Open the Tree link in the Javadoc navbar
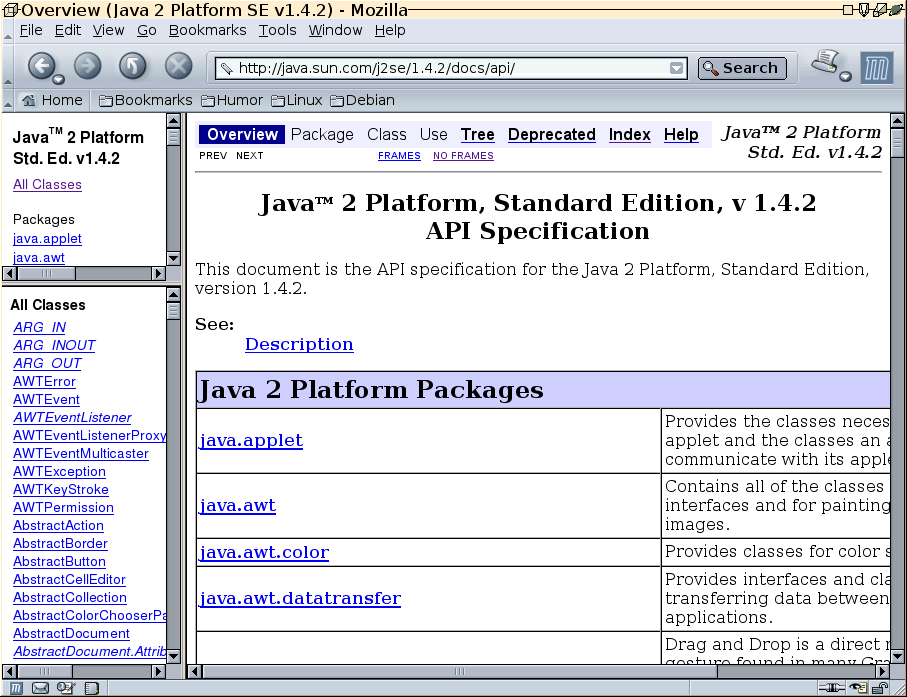The image size is (907, 697). click(x=477, y=134)
